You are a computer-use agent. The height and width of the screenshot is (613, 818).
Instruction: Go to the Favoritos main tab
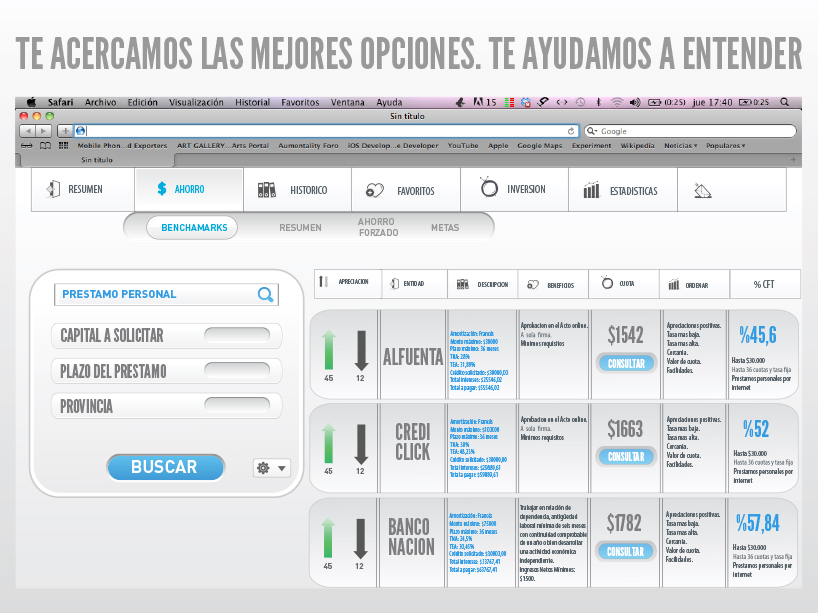[406, 189]
